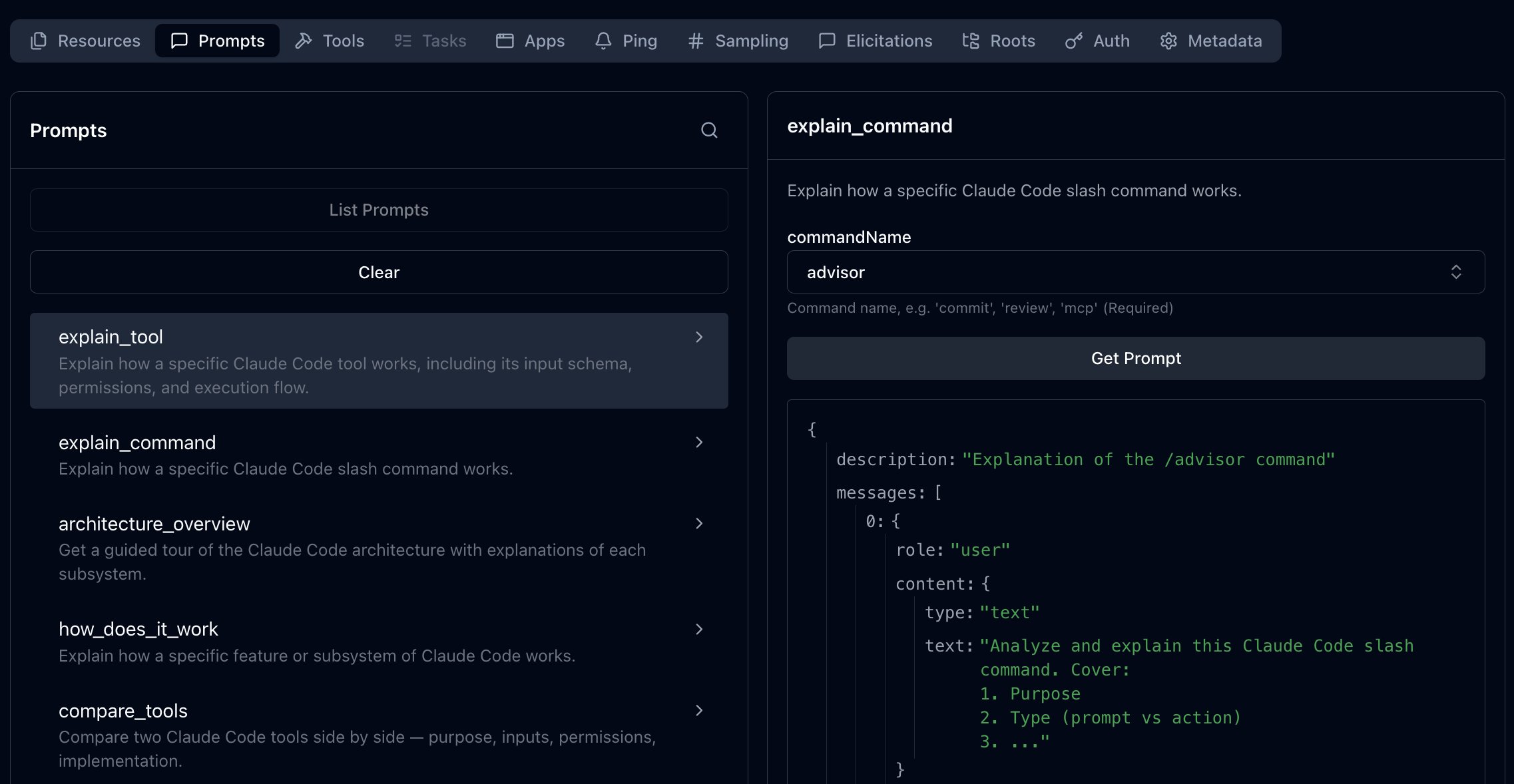The width and height of the screenshot is (1514, 784).
Task: Click the List Prompts button
Action: tap(379, 210)
